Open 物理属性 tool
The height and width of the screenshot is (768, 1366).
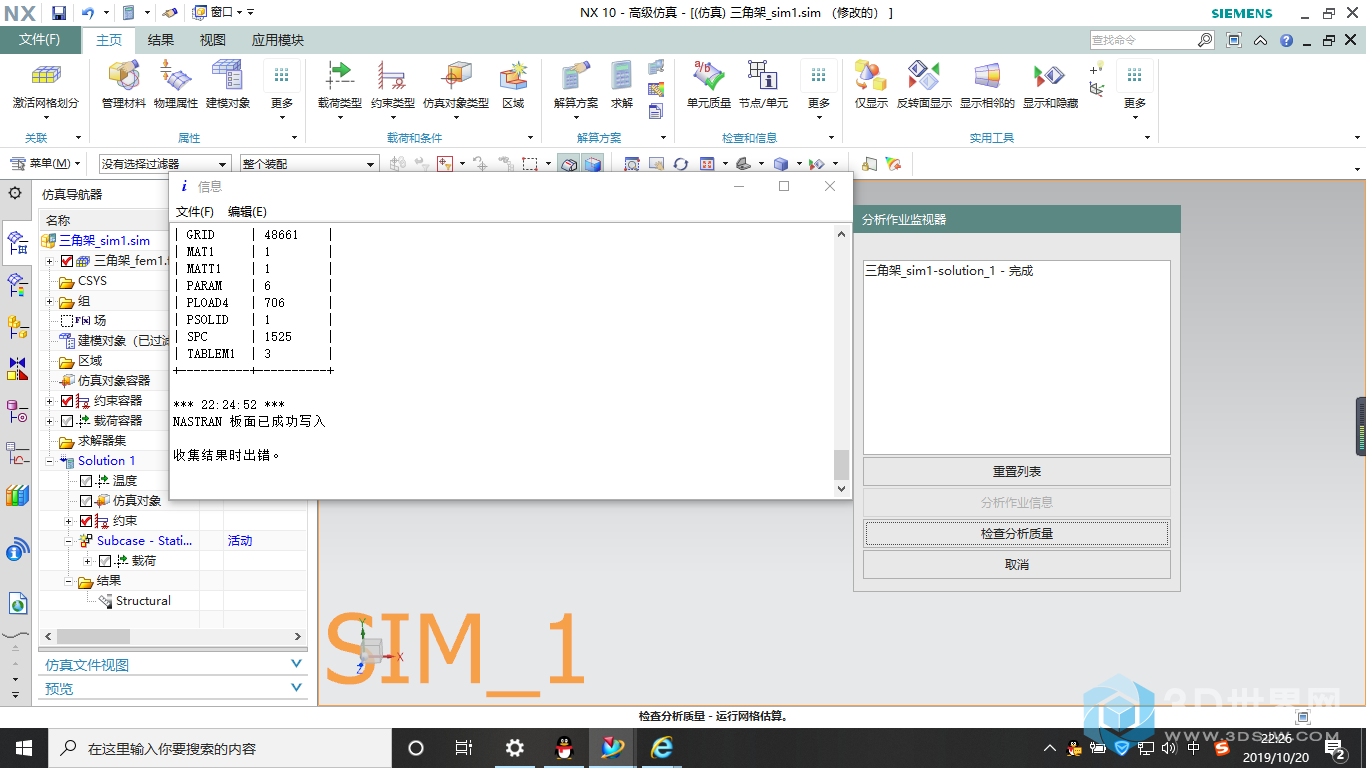coord(176,76)
